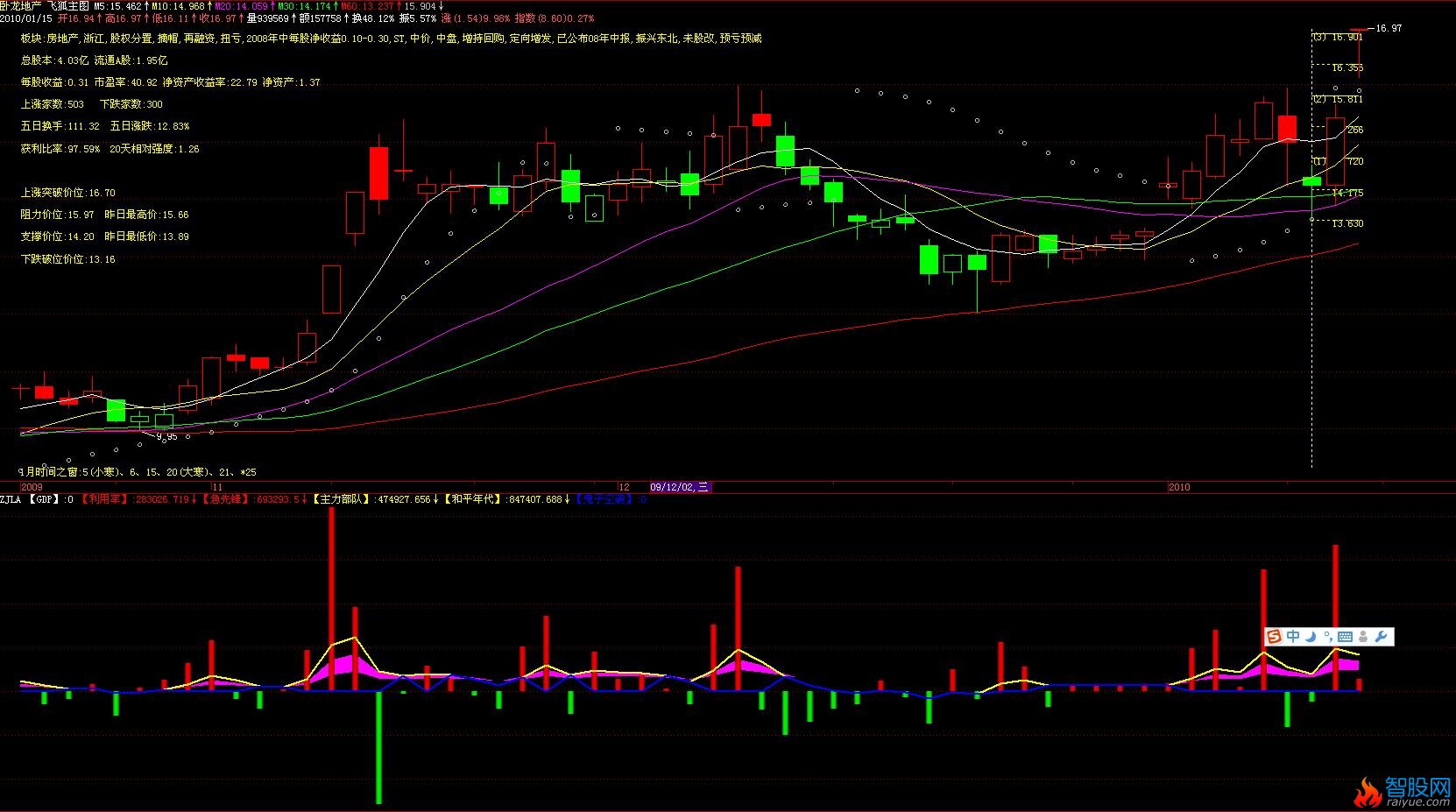Screen dimensions: 1456x812
Task: Open IME settings wrench icon
Action: point(1382,637)
